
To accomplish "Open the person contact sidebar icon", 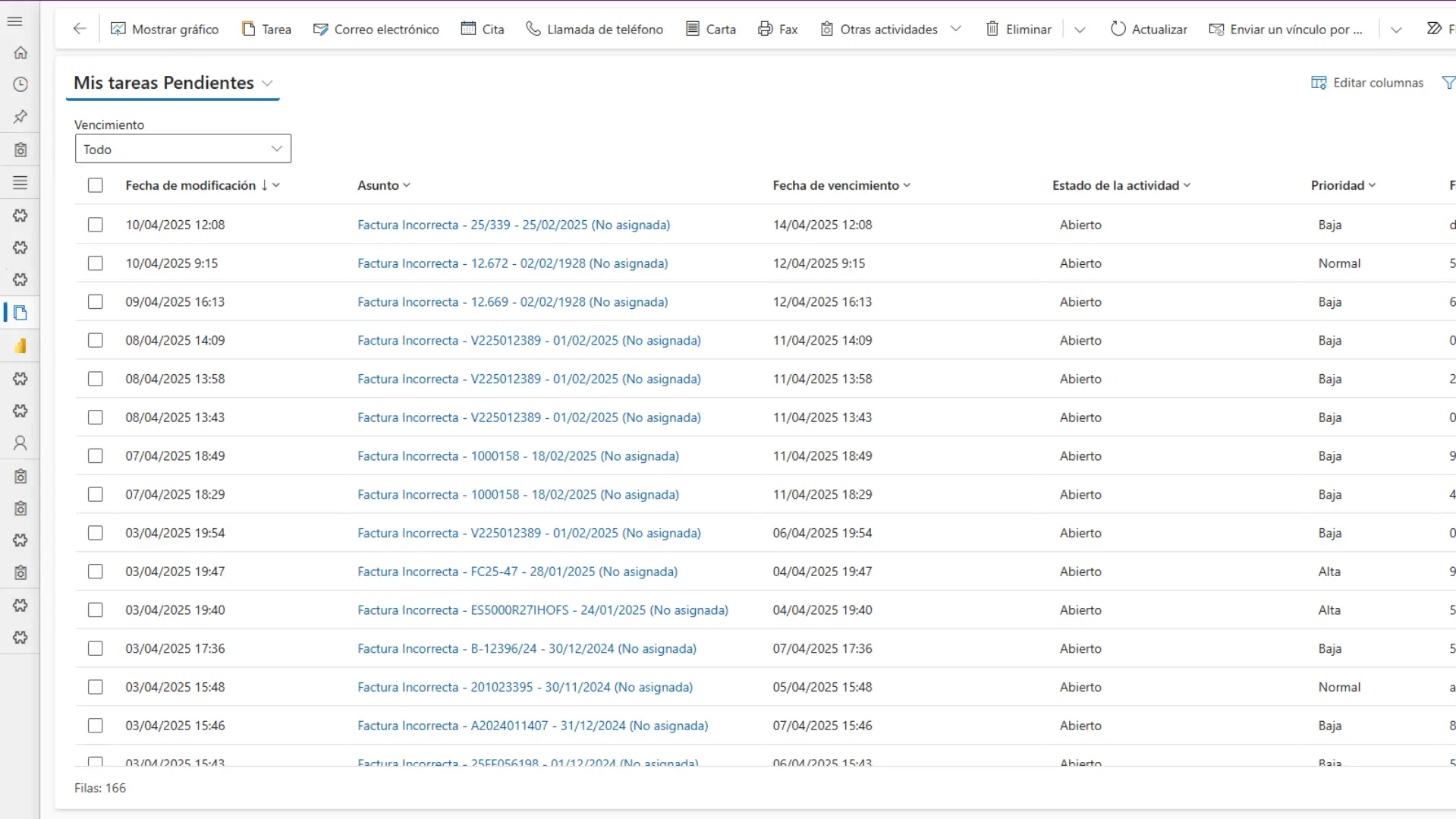I will click(x=20, y=443).
